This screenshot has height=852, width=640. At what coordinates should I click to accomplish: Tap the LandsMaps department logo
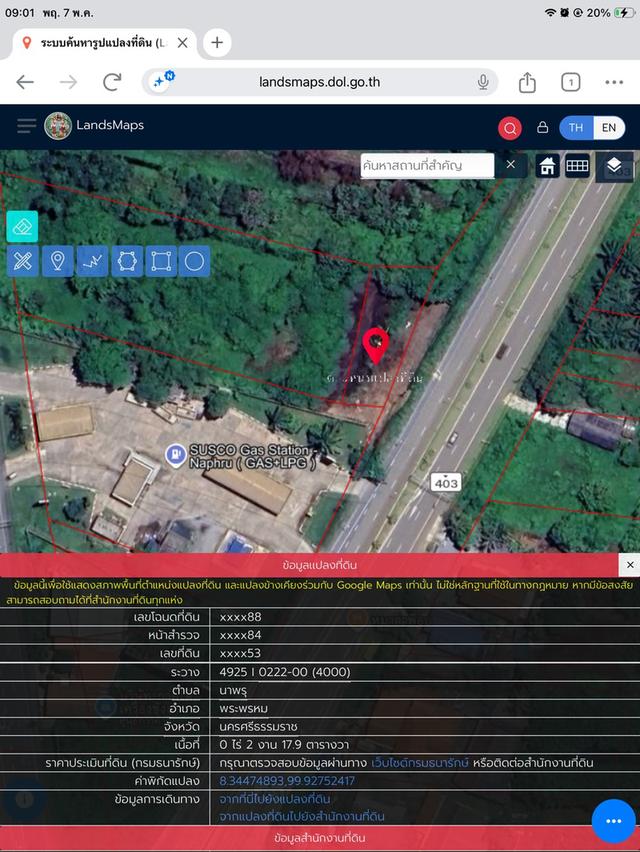click(x=58, y=126)
